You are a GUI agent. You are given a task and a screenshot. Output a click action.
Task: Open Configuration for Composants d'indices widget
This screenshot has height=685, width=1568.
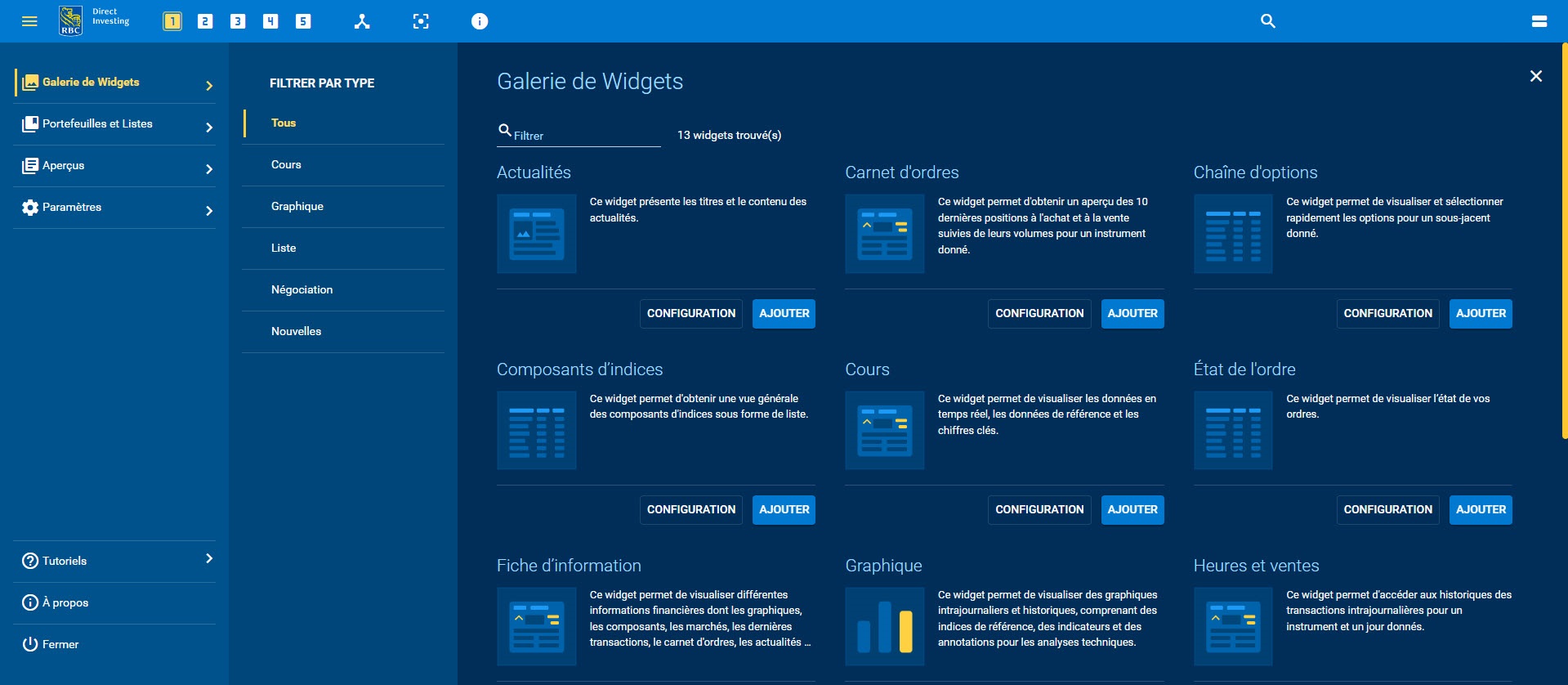[691, 510]
